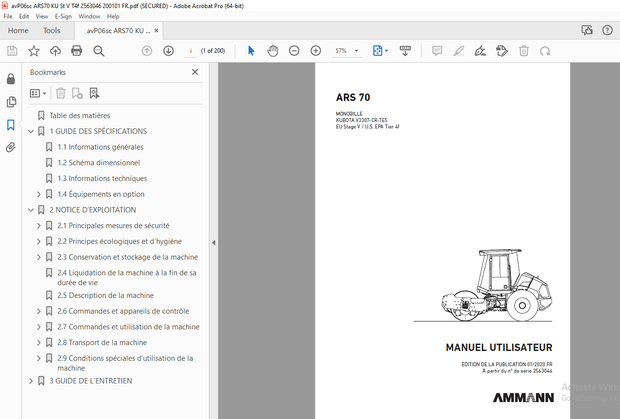
Task: Click the stamp tool icon
Action: pyautogui.click(x=502, y=51)
